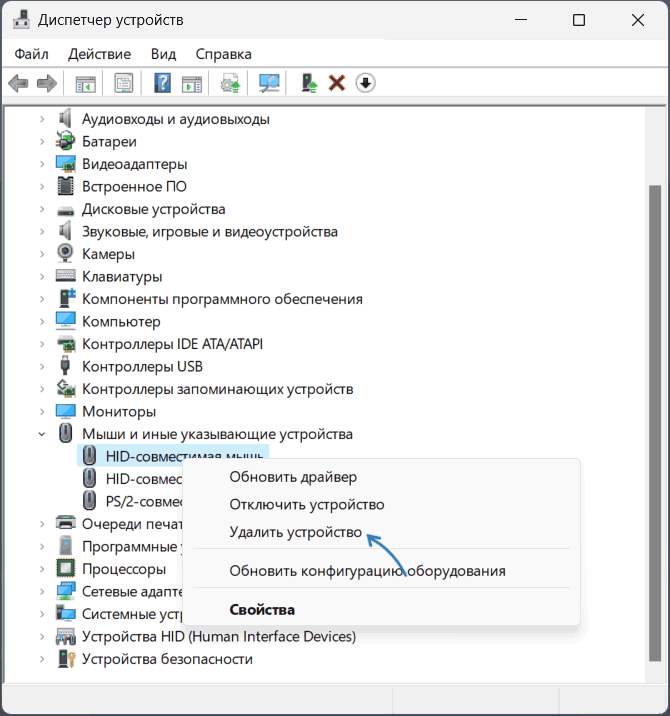Choose Обновить драйвер in context menu
This screenshot has width=670, height=716.
381,477
